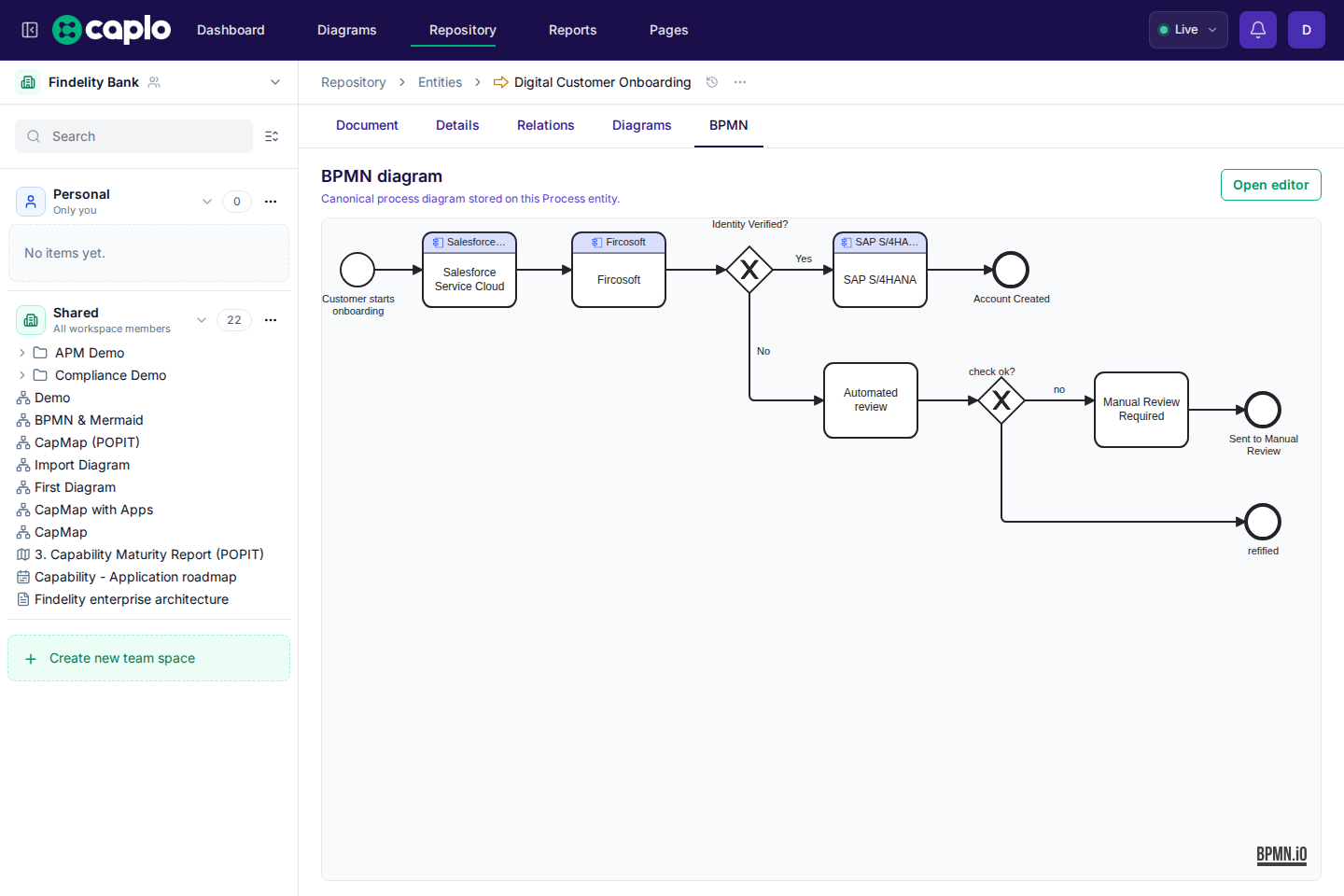Click the check ok gateway
1344x896 pixels.
1001,400
